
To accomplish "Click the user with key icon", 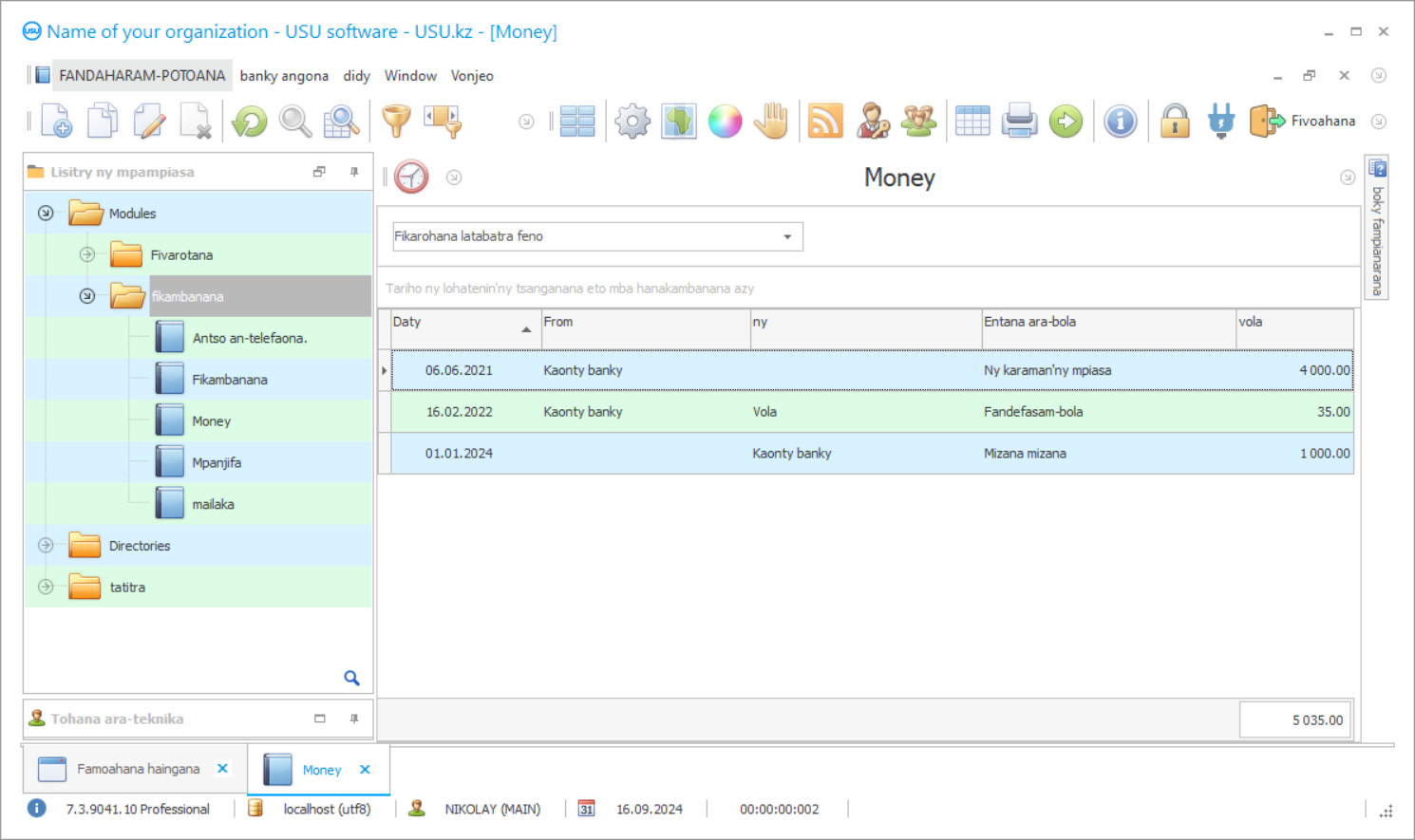I will coord(872,121).
